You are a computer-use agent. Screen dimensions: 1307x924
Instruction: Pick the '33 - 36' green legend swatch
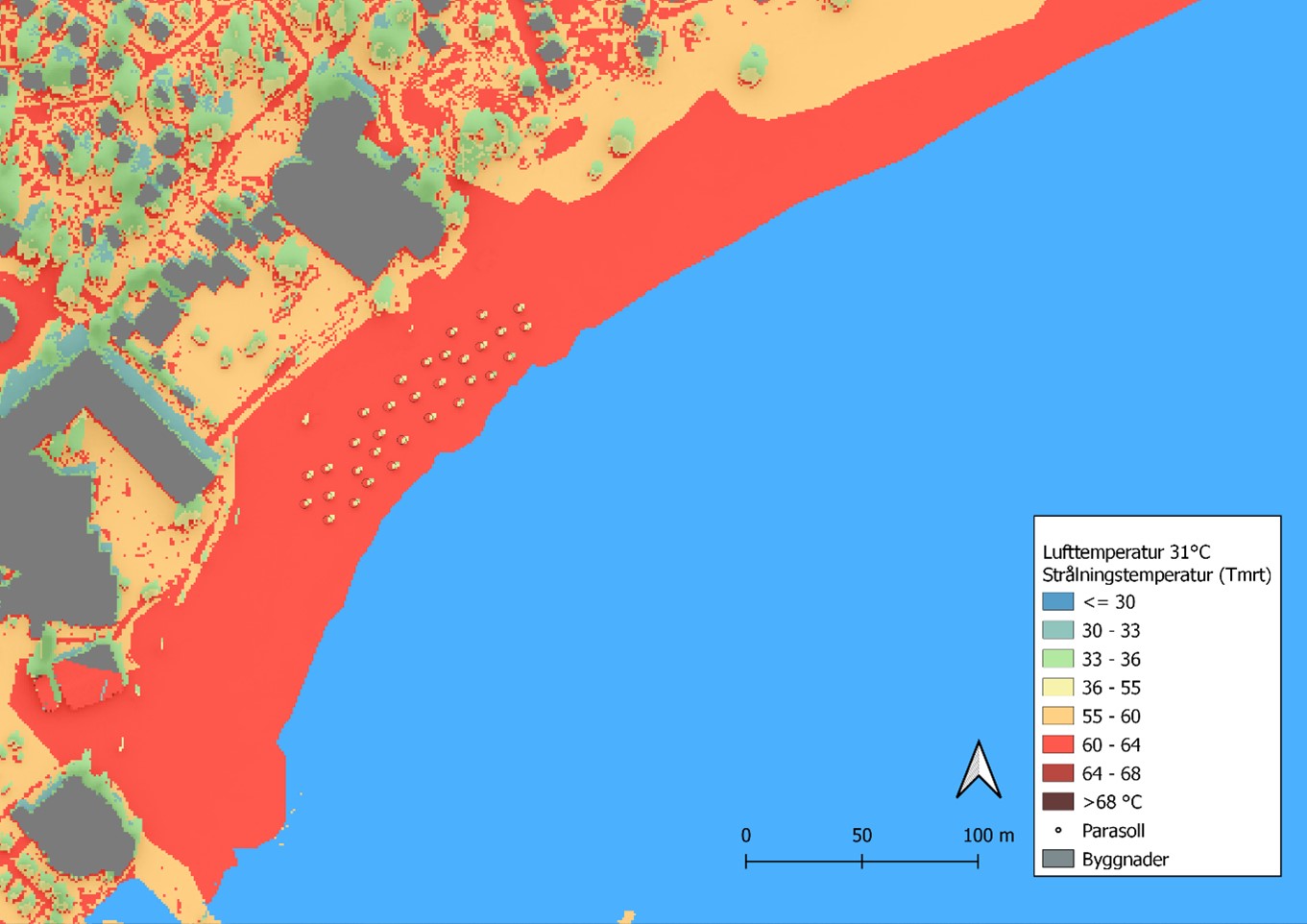(1057, 659)
